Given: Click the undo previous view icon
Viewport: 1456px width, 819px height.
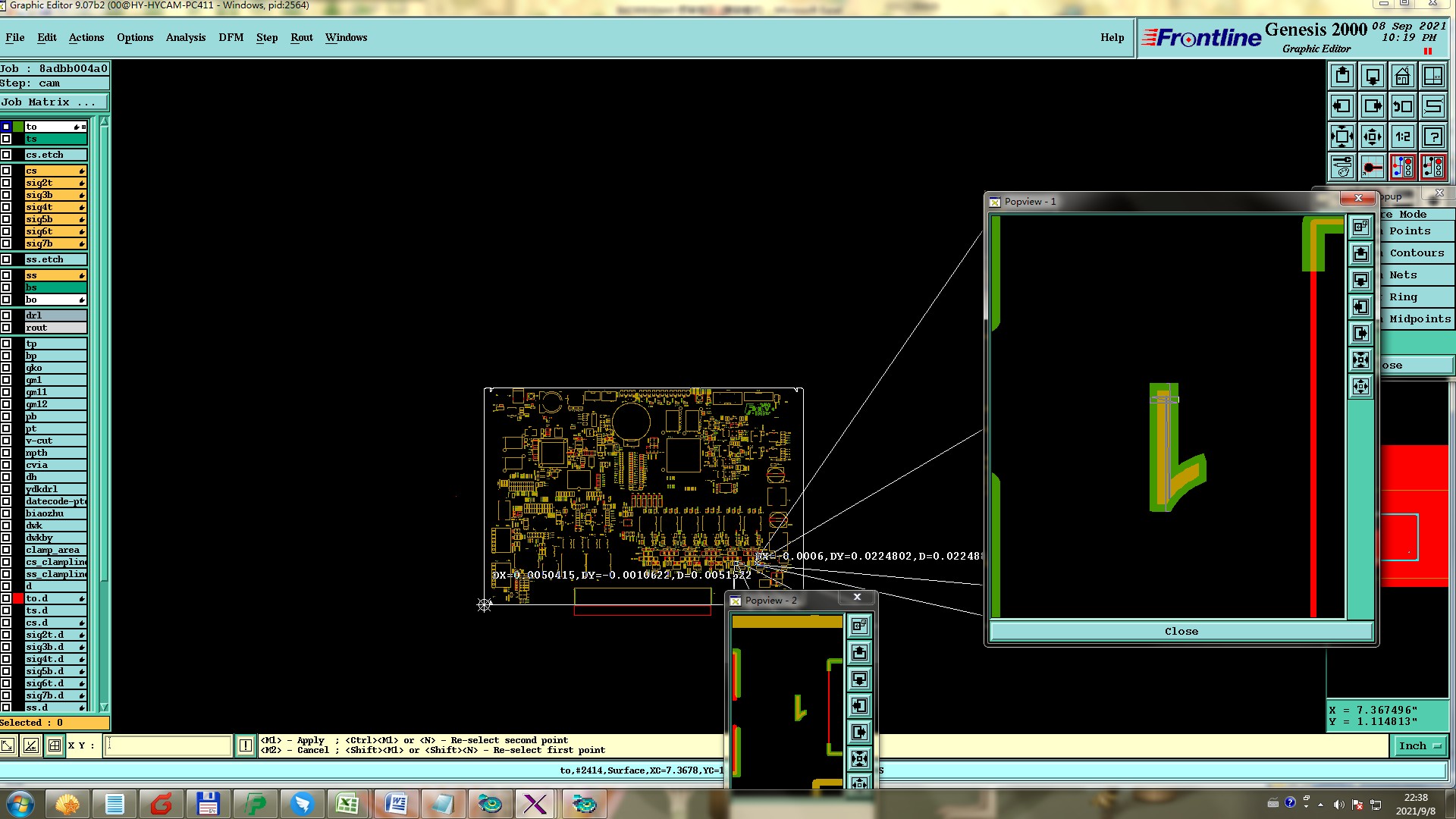Looking at the screenshot, I should click(1402, 106).
